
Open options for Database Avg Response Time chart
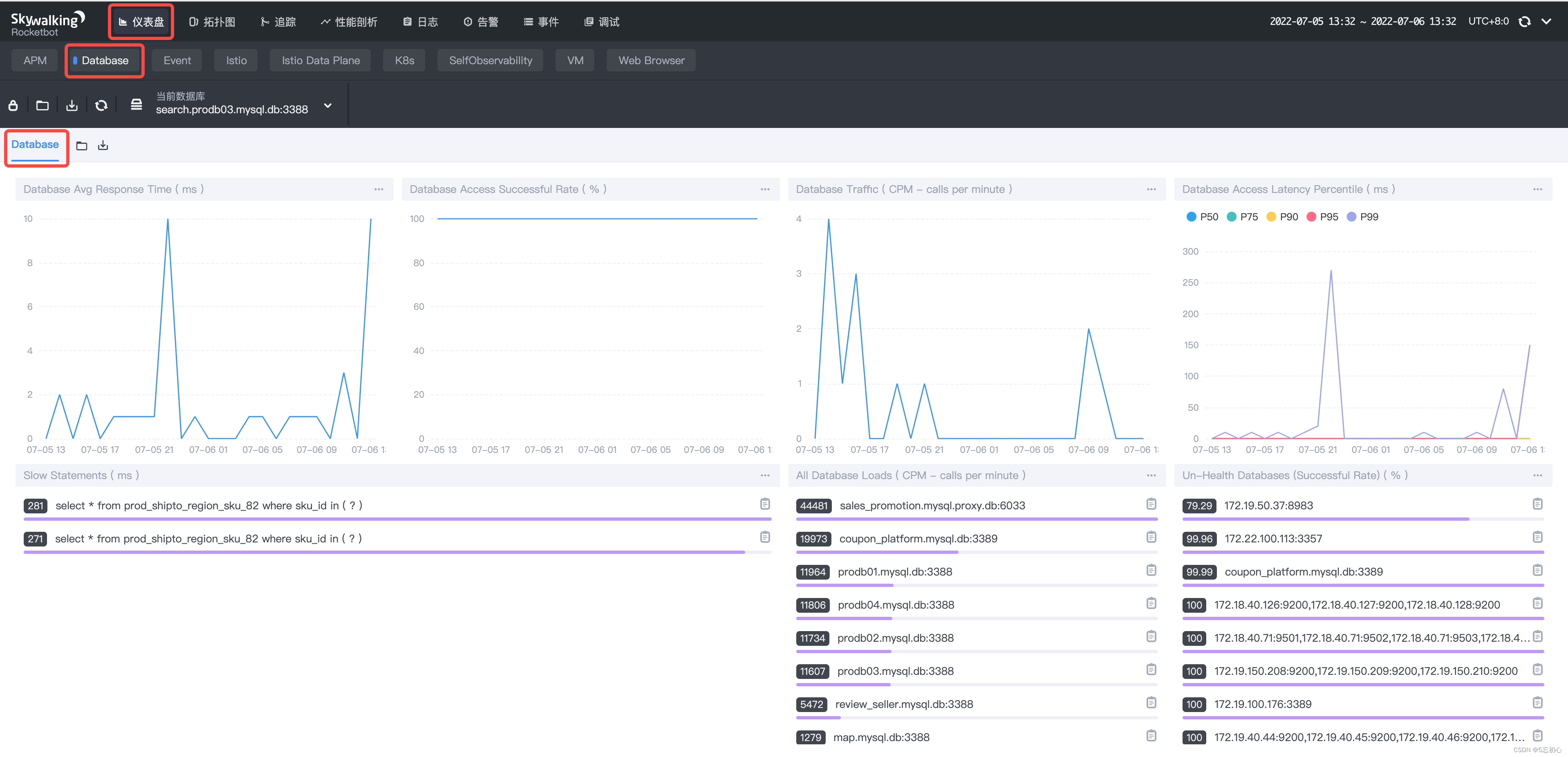click(x=379, y=189)
